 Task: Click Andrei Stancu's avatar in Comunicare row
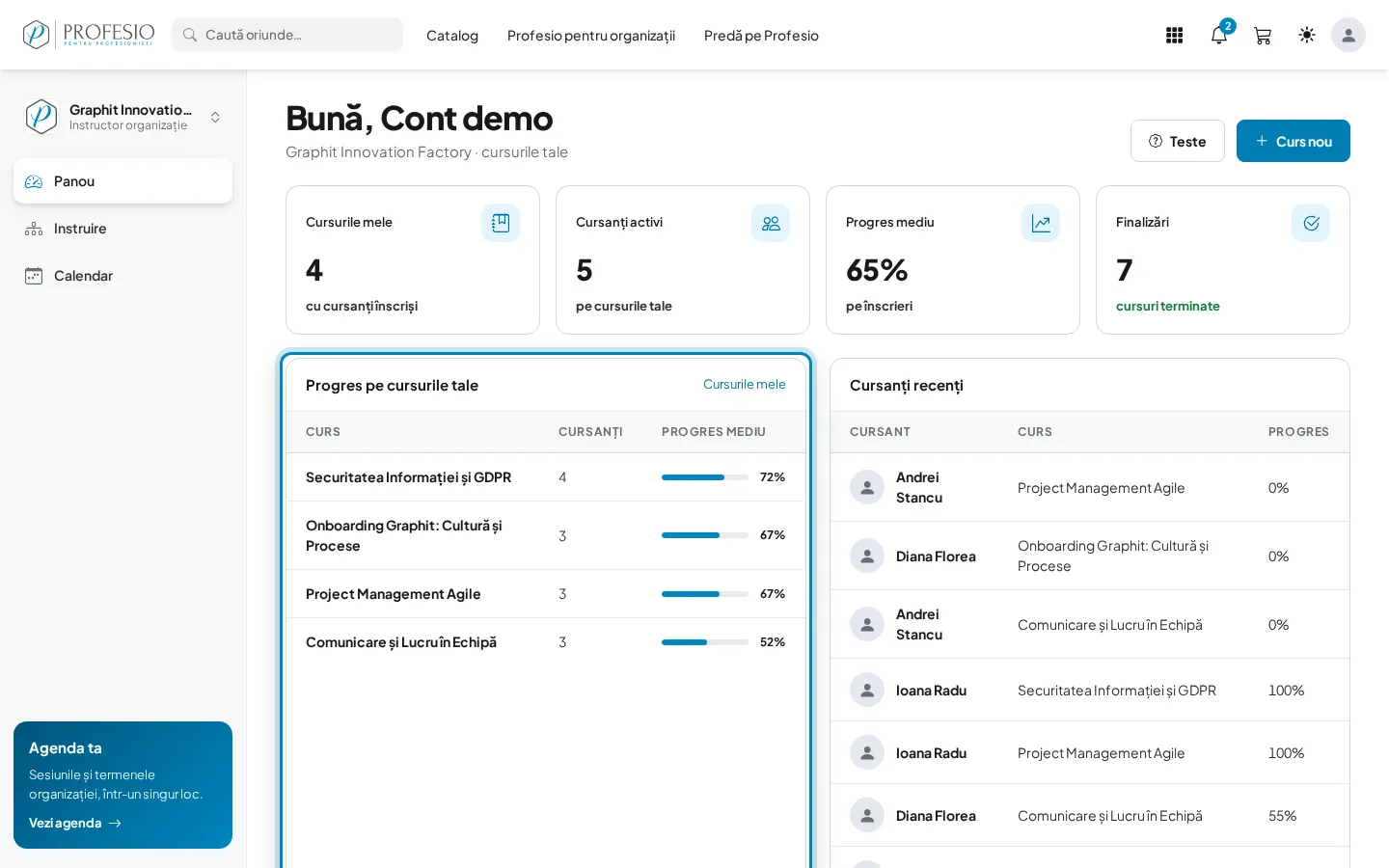click(x=867, y=624)
